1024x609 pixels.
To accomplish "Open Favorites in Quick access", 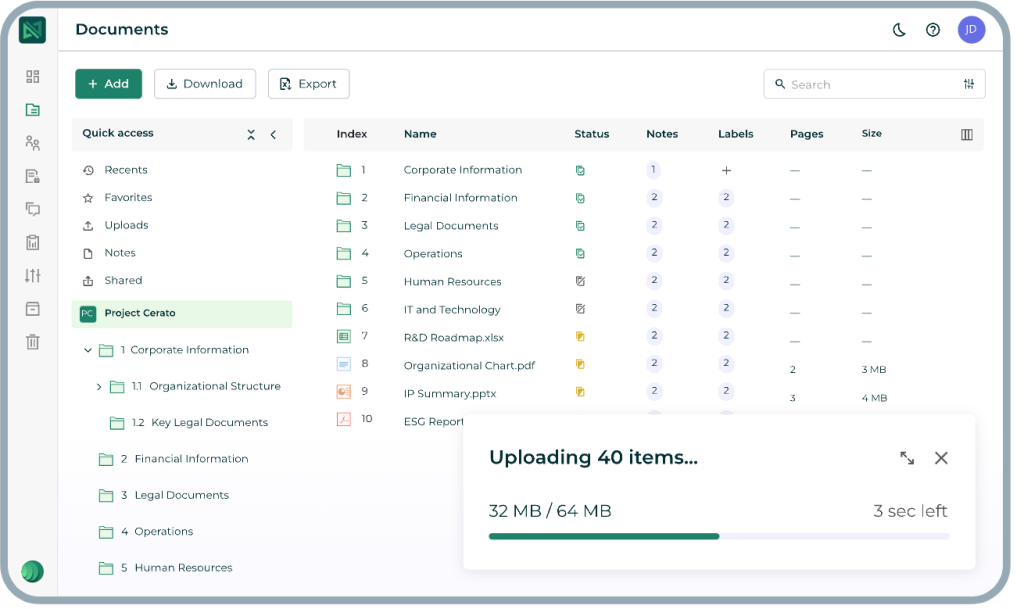I will coord(128,198).
